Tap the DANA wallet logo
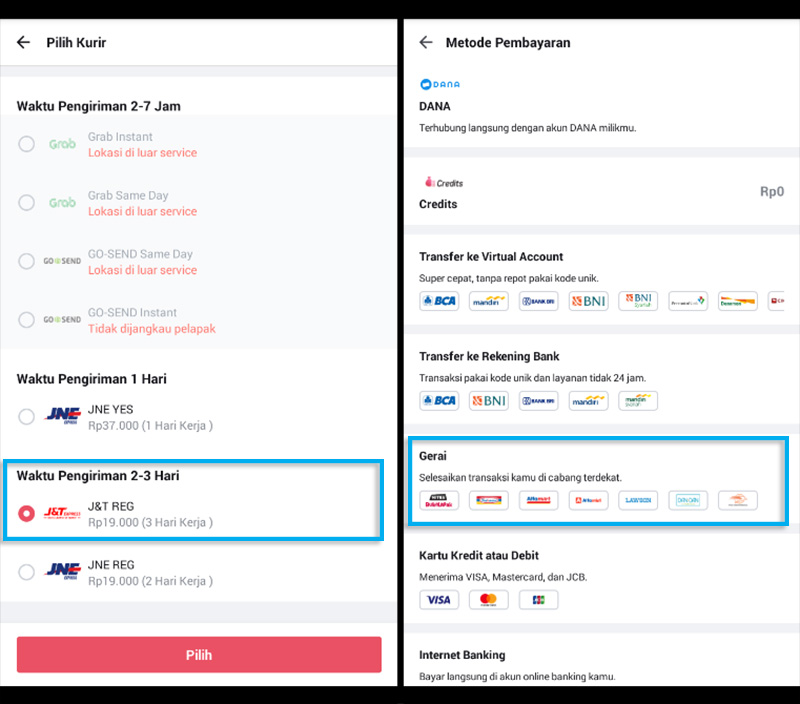 click(440, 85)
